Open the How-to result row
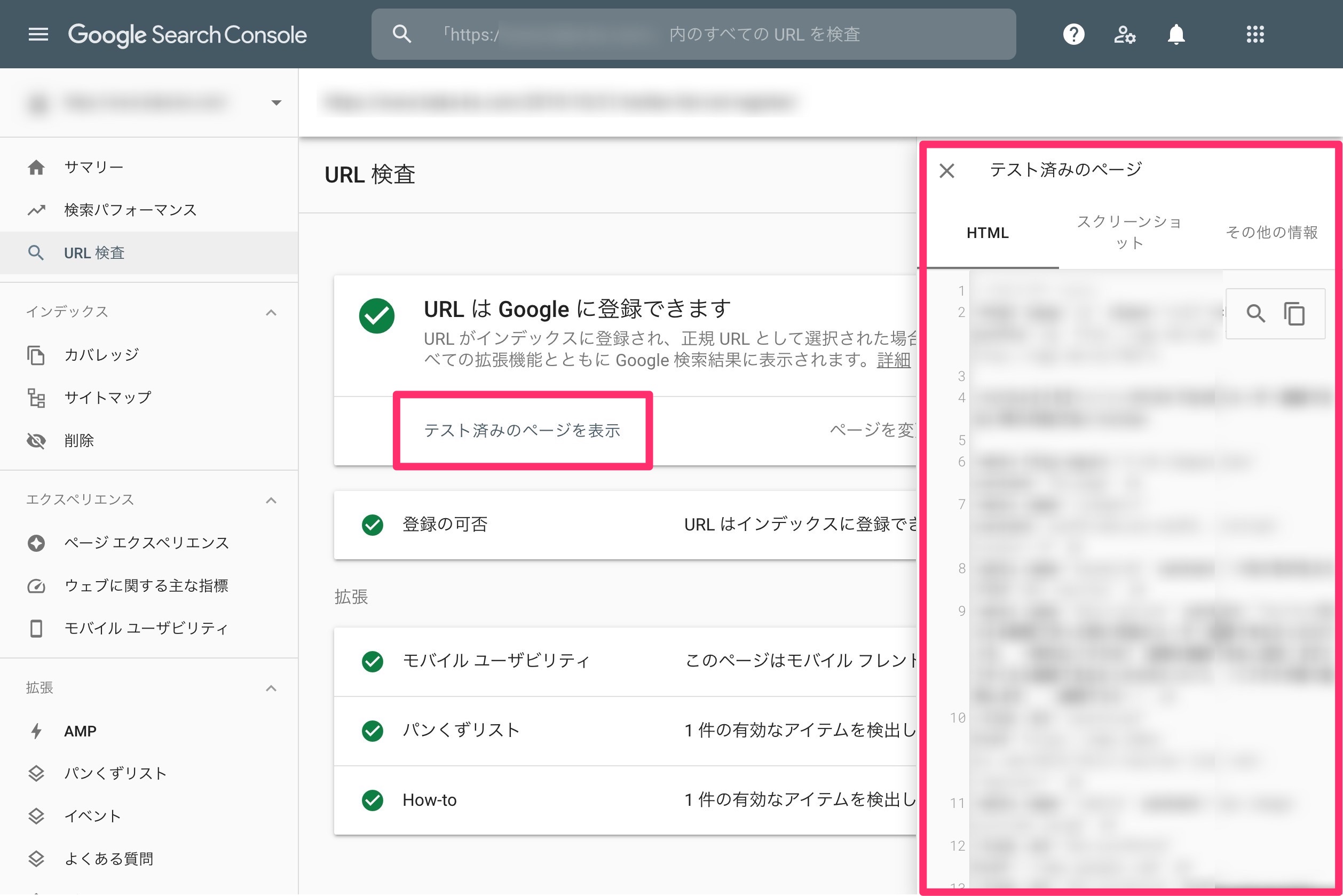Viewport: 1343px width, 896px height. 625,800
